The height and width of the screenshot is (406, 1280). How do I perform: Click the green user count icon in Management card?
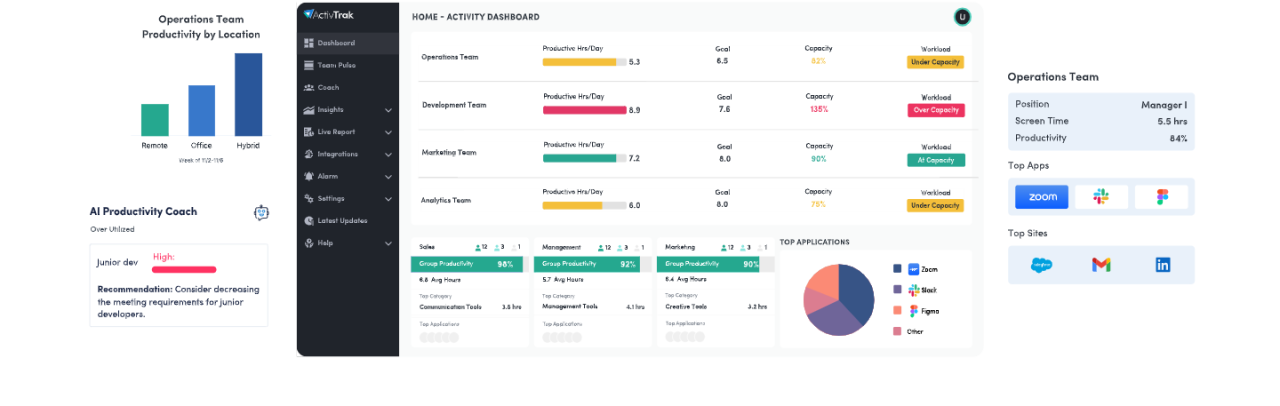(x=601, y=246)
